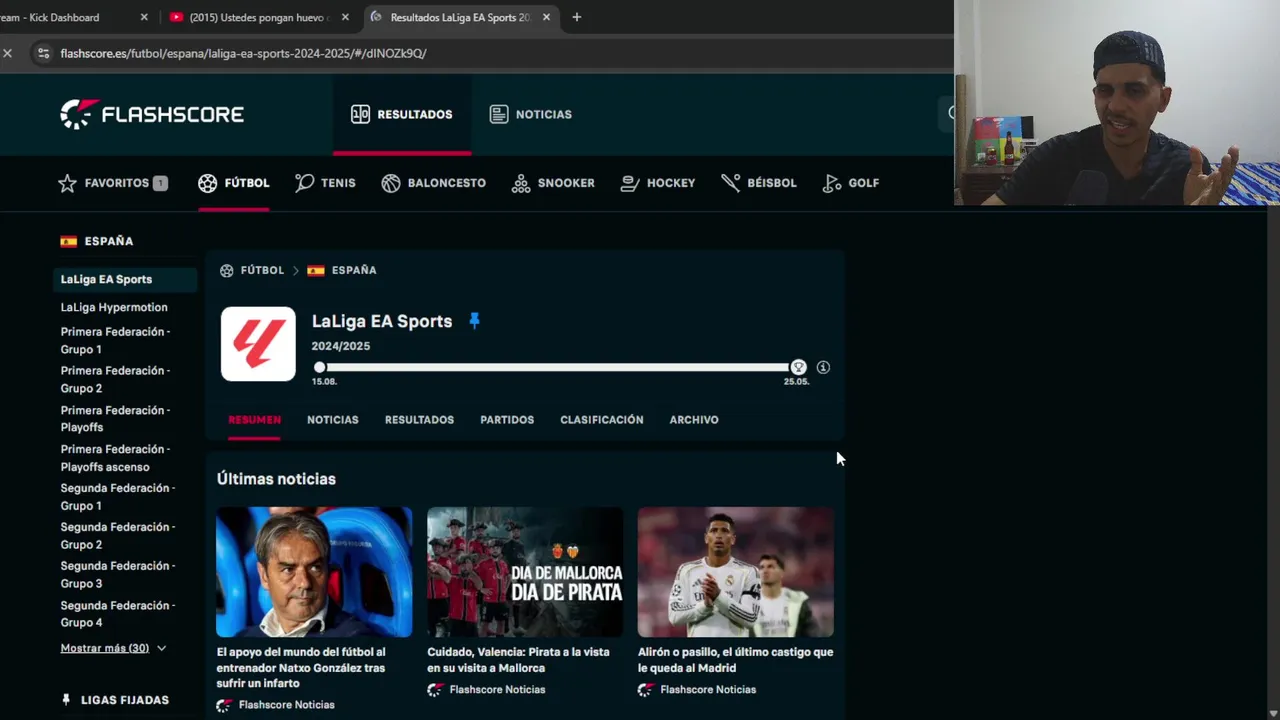Select the Baloncesto sport icon
This screenshot has width=1280, height=720.
tap(433, 183)
